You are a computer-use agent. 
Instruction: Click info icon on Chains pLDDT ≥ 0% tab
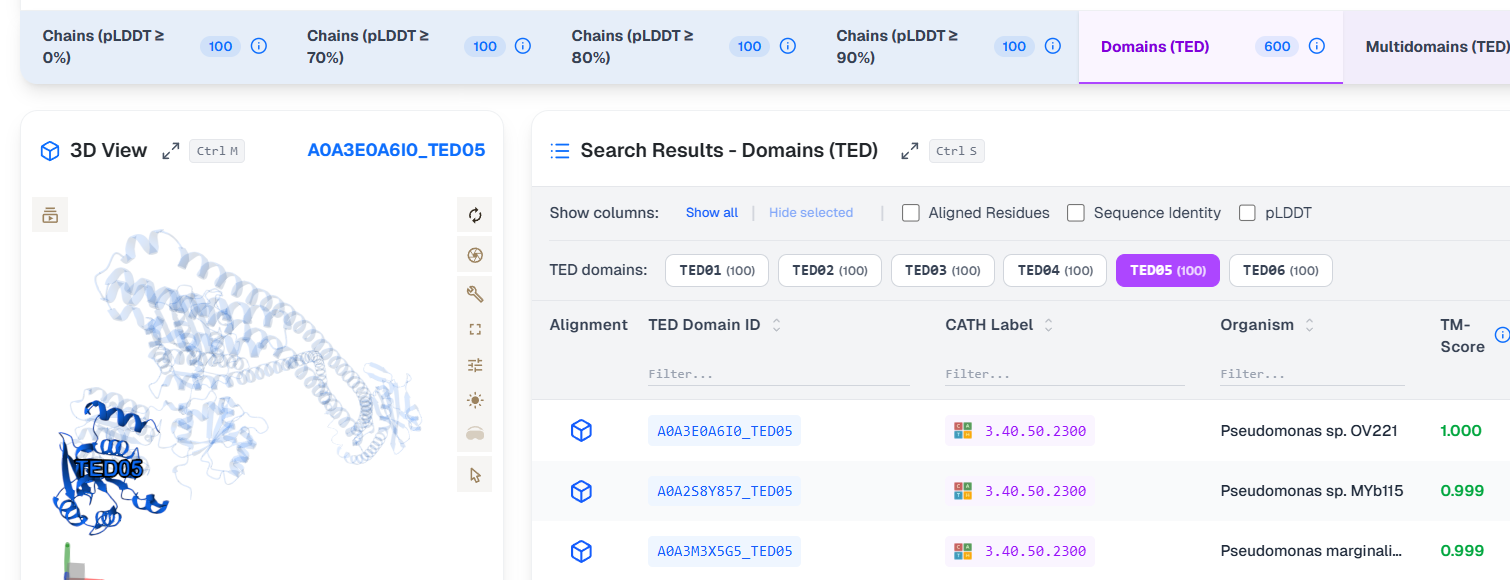coord(258,46)
